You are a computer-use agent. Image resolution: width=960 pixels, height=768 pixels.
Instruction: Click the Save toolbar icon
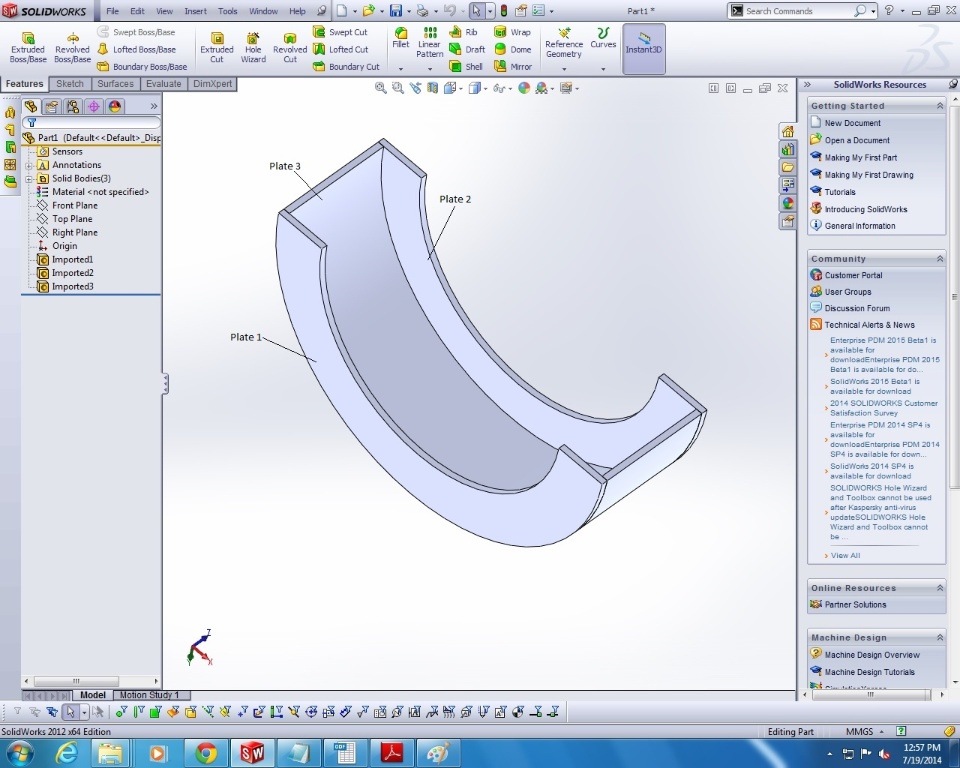pyautogui.click(x=396, y=11)
